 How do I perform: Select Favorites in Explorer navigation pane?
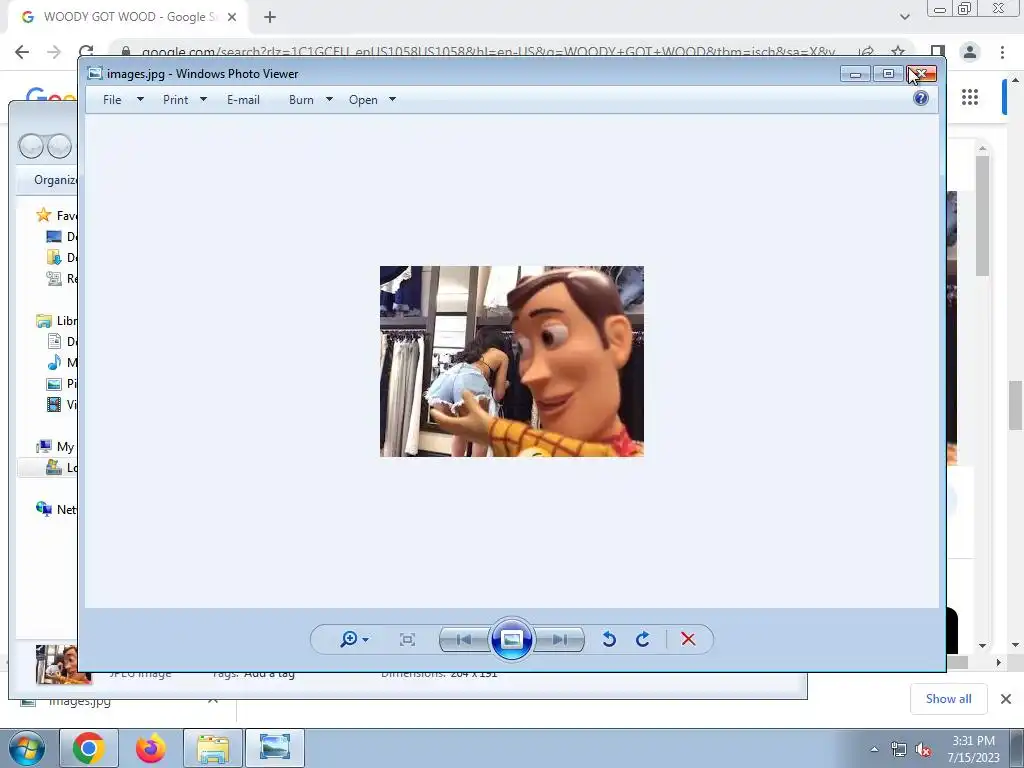tap(57, 215)
